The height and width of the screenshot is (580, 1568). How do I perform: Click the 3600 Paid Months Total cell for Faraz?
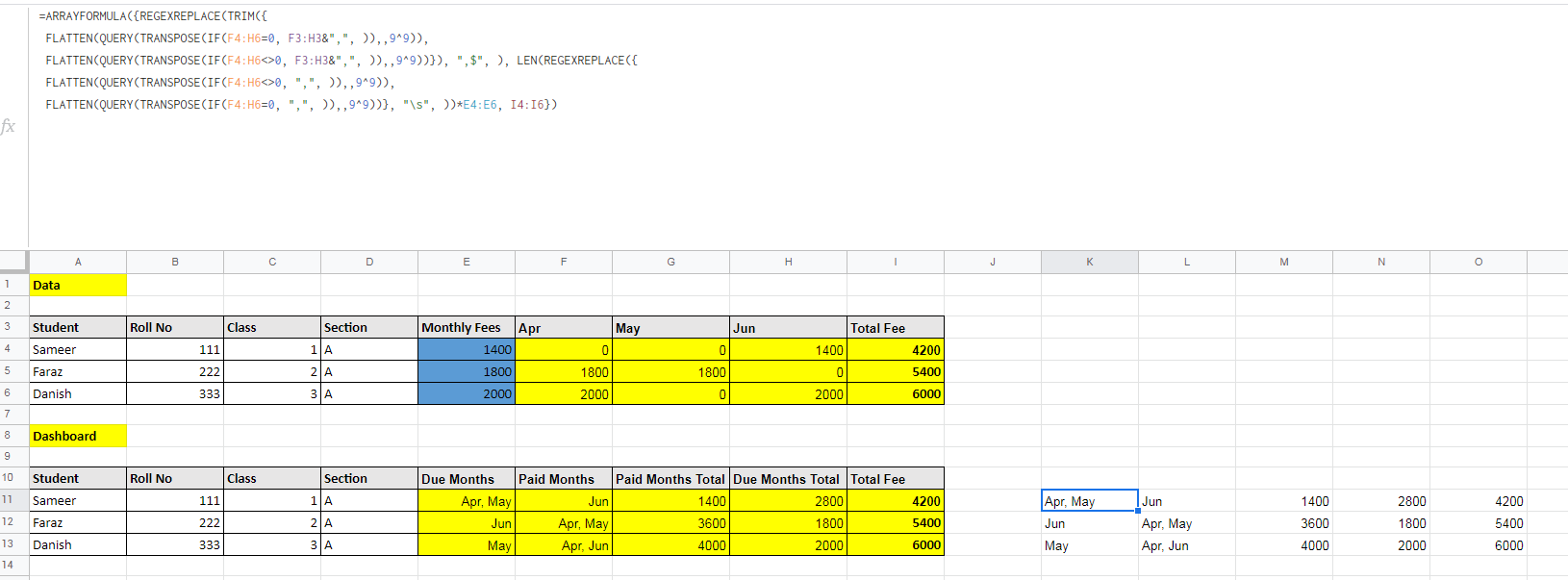coord(671,523)
